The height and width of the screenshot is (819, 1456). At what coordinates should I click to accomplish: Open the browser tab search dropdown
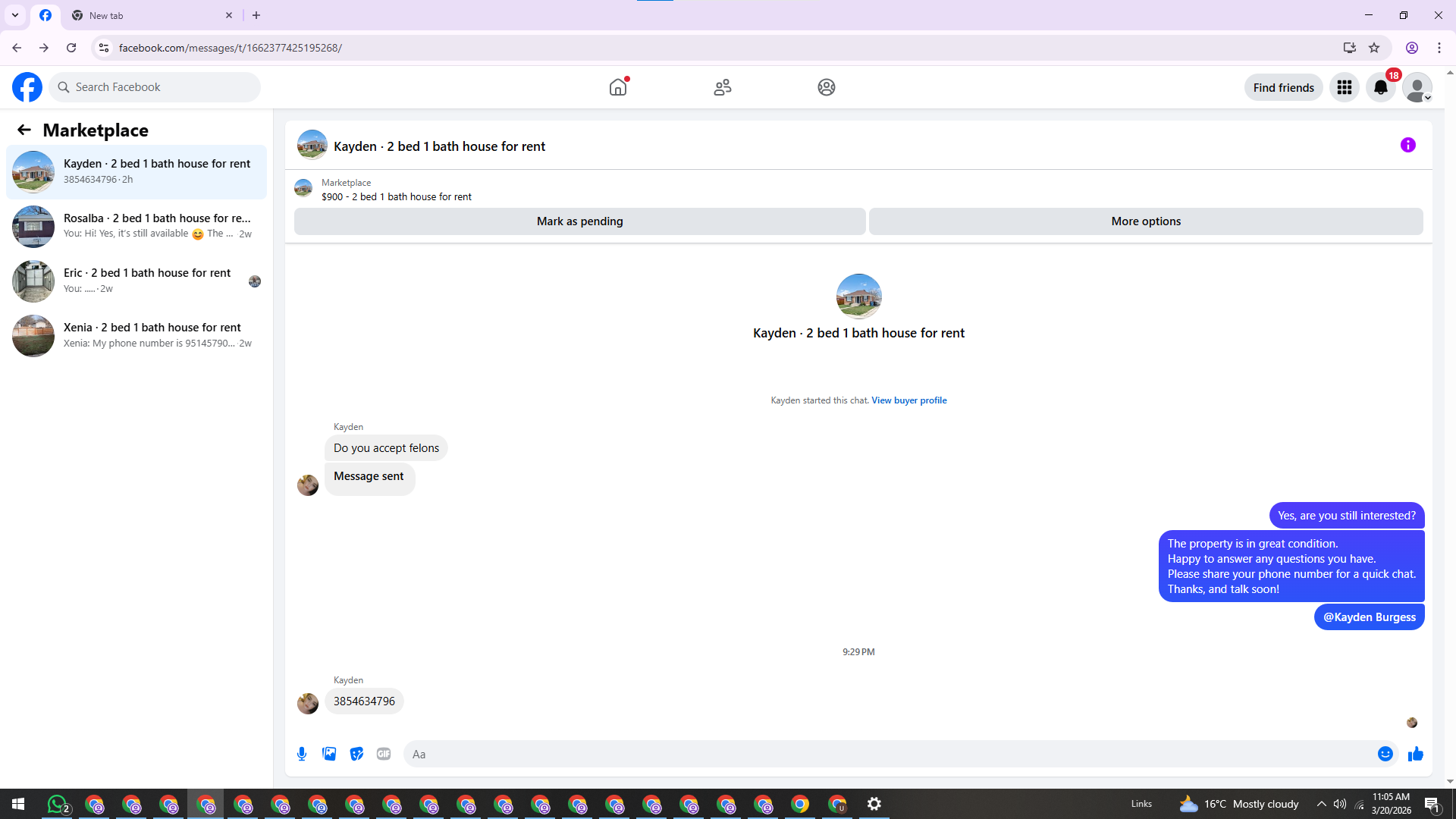click(x=15, y=15)
